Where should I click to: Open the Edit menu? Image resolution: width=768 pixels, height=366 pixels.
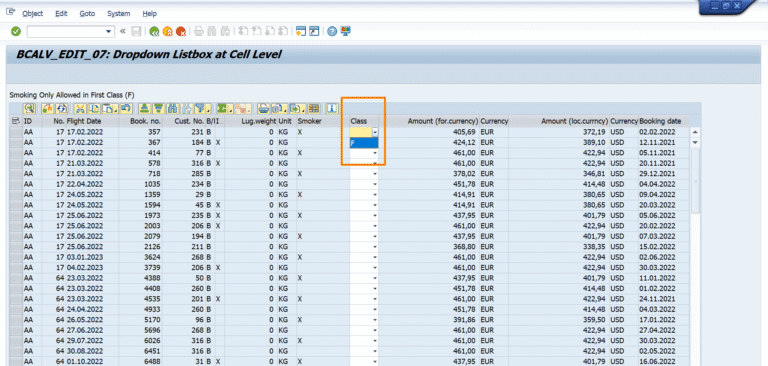(x=61, y=14)
